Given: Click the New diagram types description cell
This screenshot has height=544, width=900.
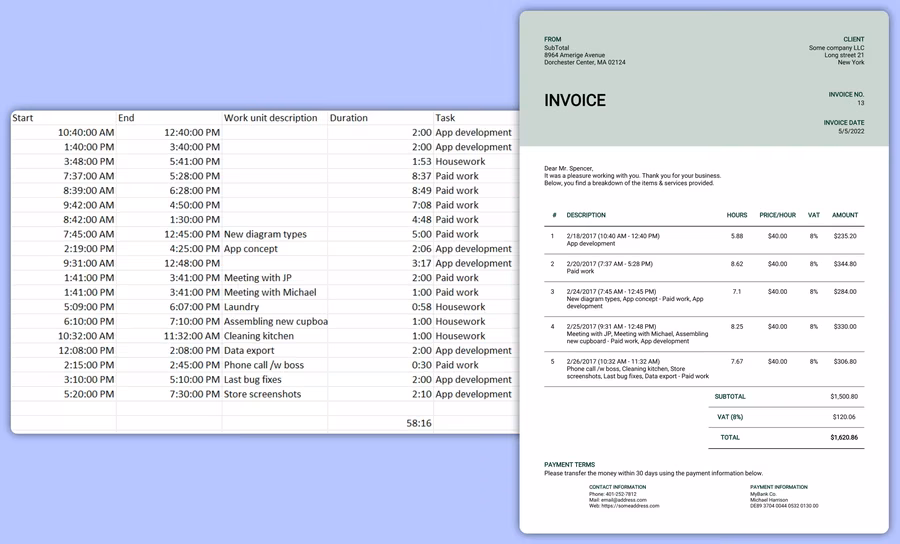Looking at the screenshot, I should (275, 234).
